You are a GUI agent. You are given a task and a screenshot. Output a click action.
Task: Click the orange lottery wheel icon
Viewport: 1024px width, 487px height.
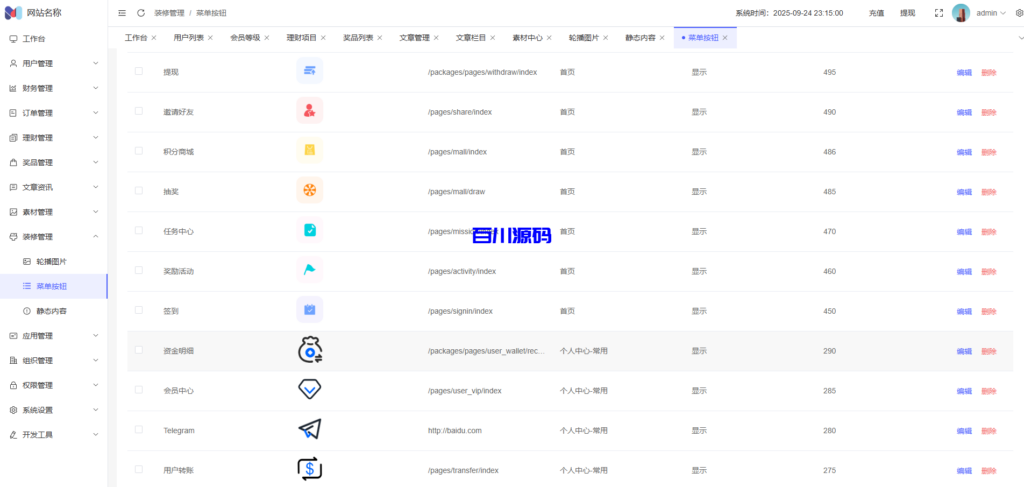tap(309, 191)
